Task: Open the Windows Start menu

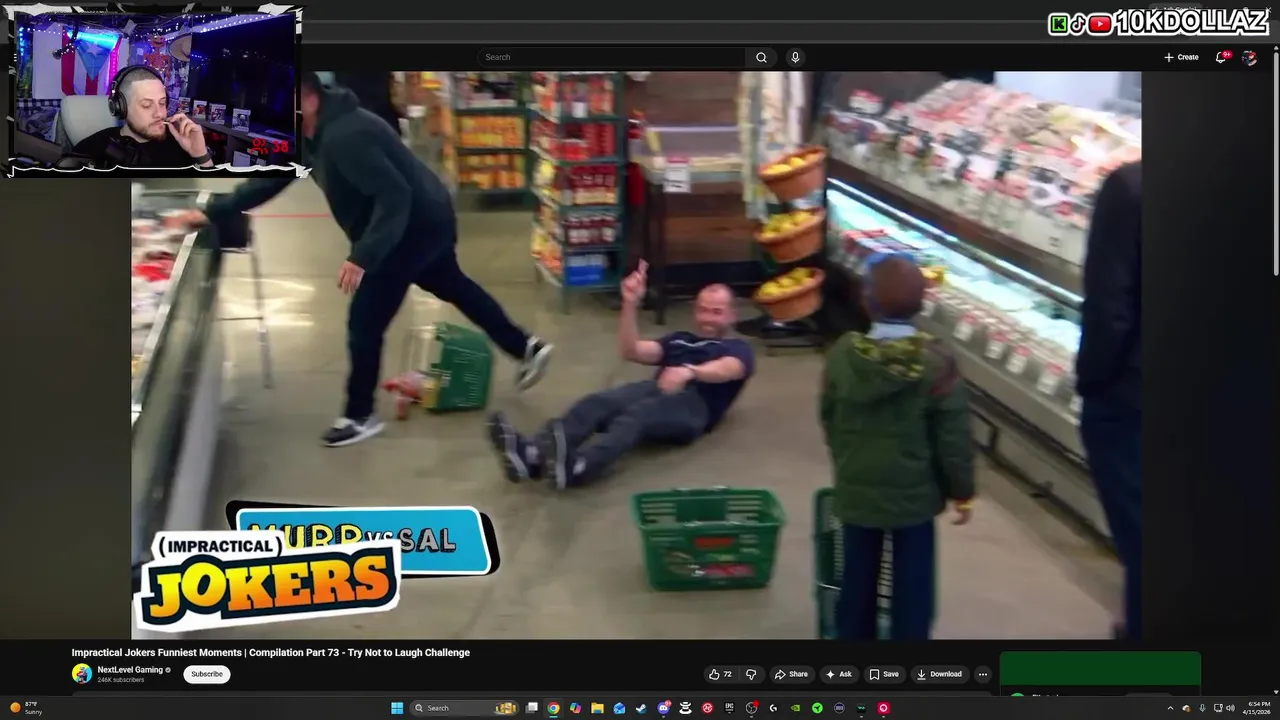Action: coord(397,708)
